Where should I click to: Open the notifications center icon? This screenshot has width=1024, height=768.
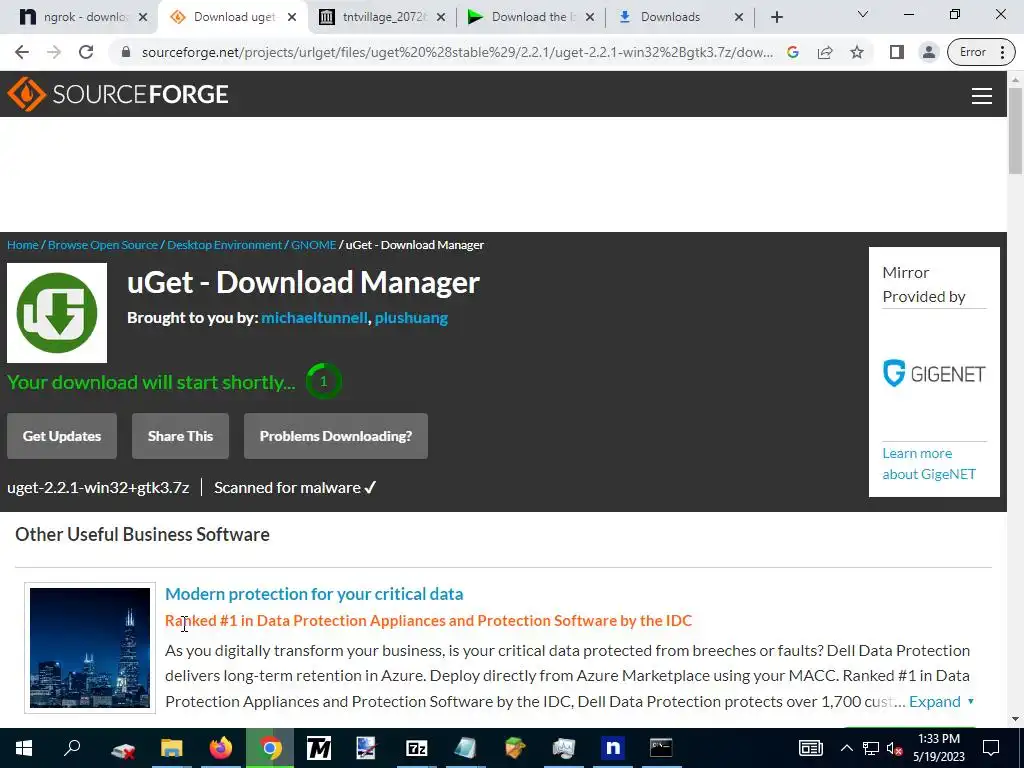pos(991,748)
